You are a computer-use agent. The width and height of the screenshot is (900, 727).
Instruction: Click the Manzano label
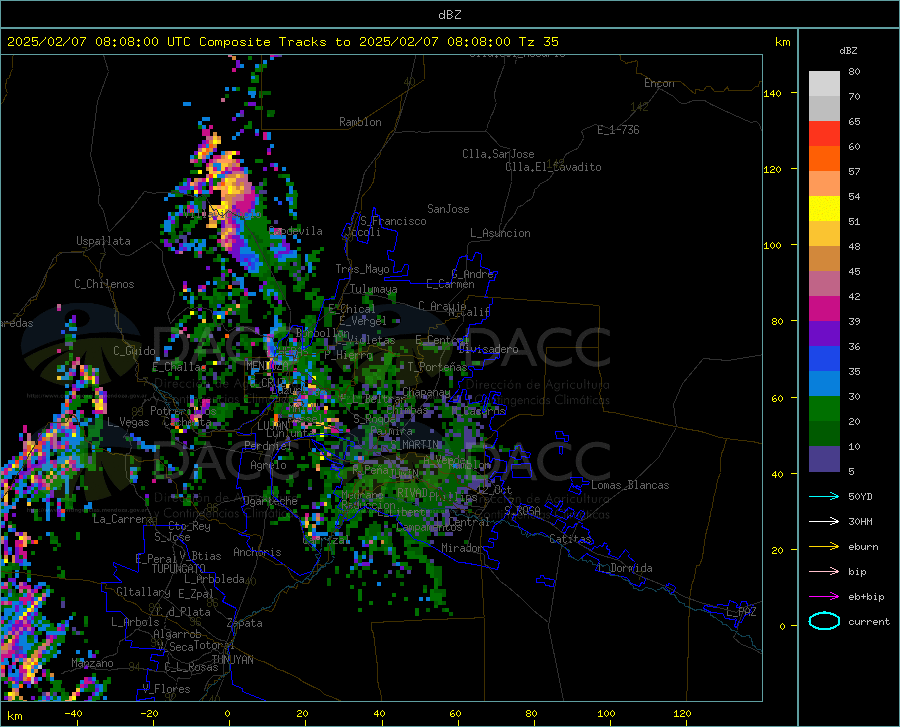(92, 663)
